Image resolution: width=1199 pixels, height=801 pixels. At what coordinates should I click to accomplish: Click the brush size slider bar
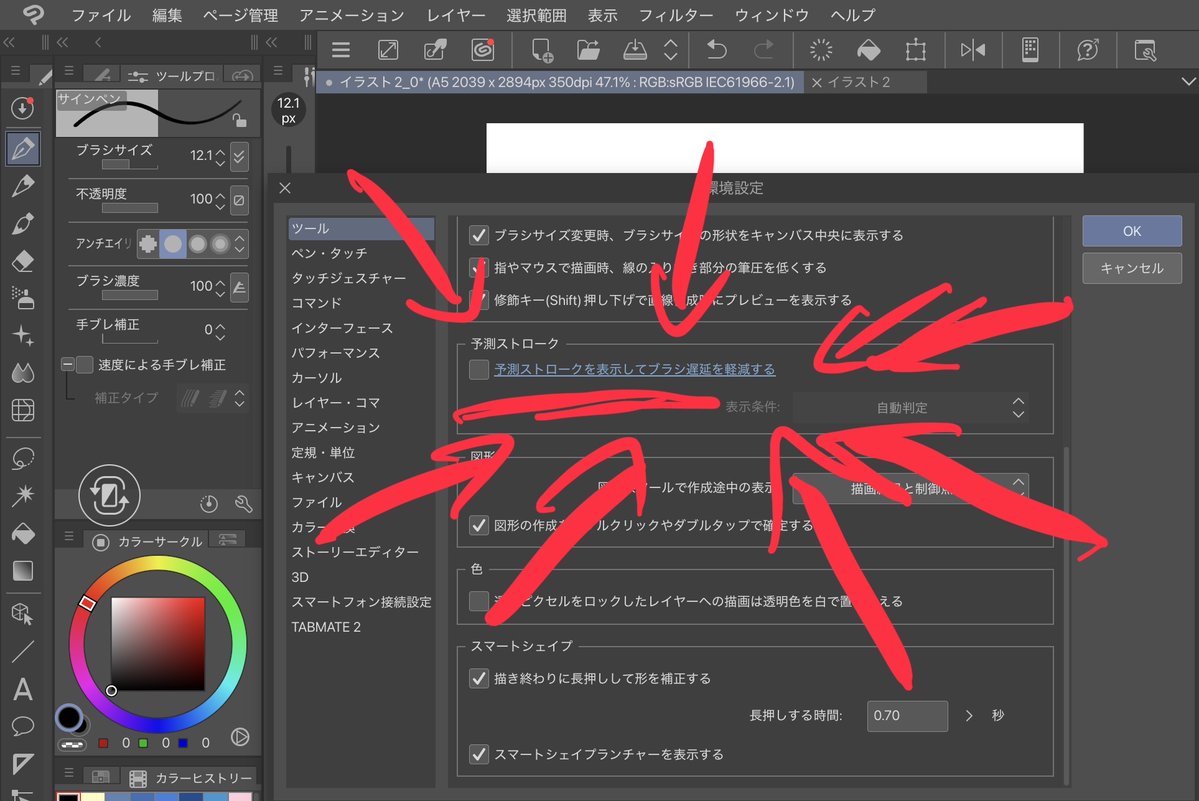click(x=128, y=164)
